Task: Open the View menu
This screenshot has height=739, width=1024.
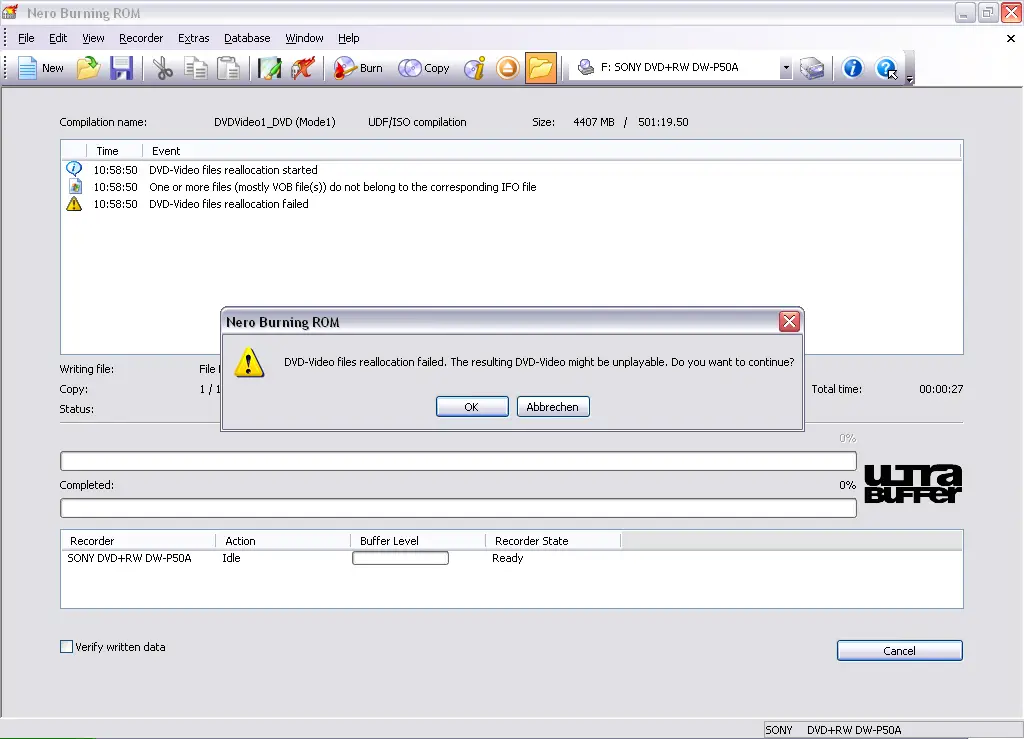Action: pyautogui.click(x=93, y=38)
